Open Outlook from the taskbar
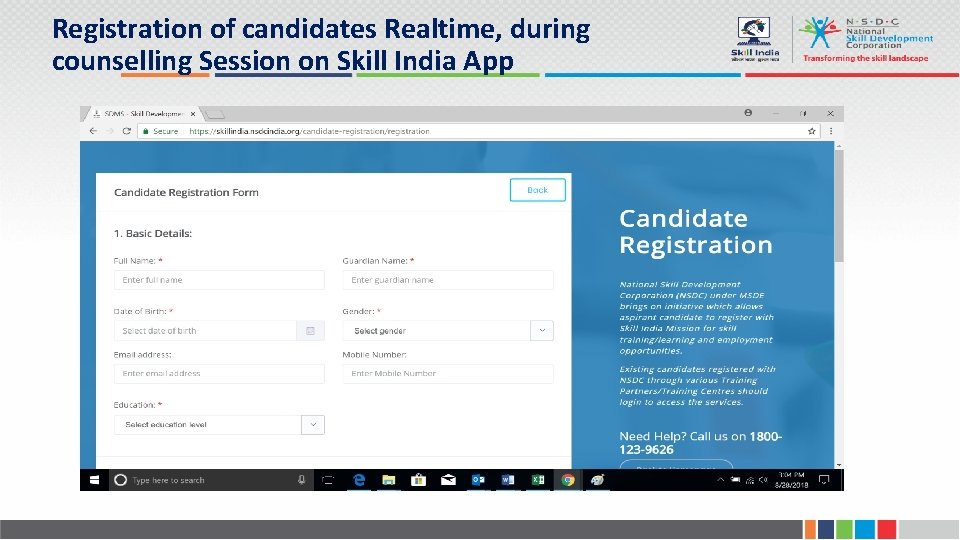 [x=478, y=480]
